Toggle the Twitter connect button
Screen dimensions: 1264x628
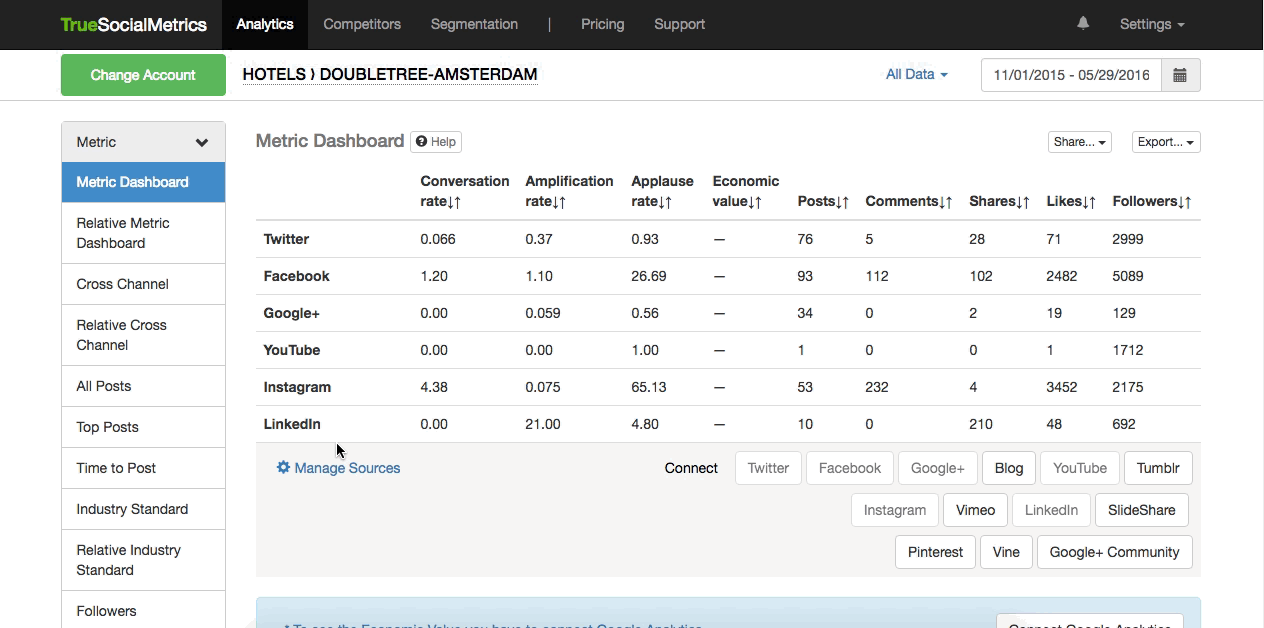[768, 468]
